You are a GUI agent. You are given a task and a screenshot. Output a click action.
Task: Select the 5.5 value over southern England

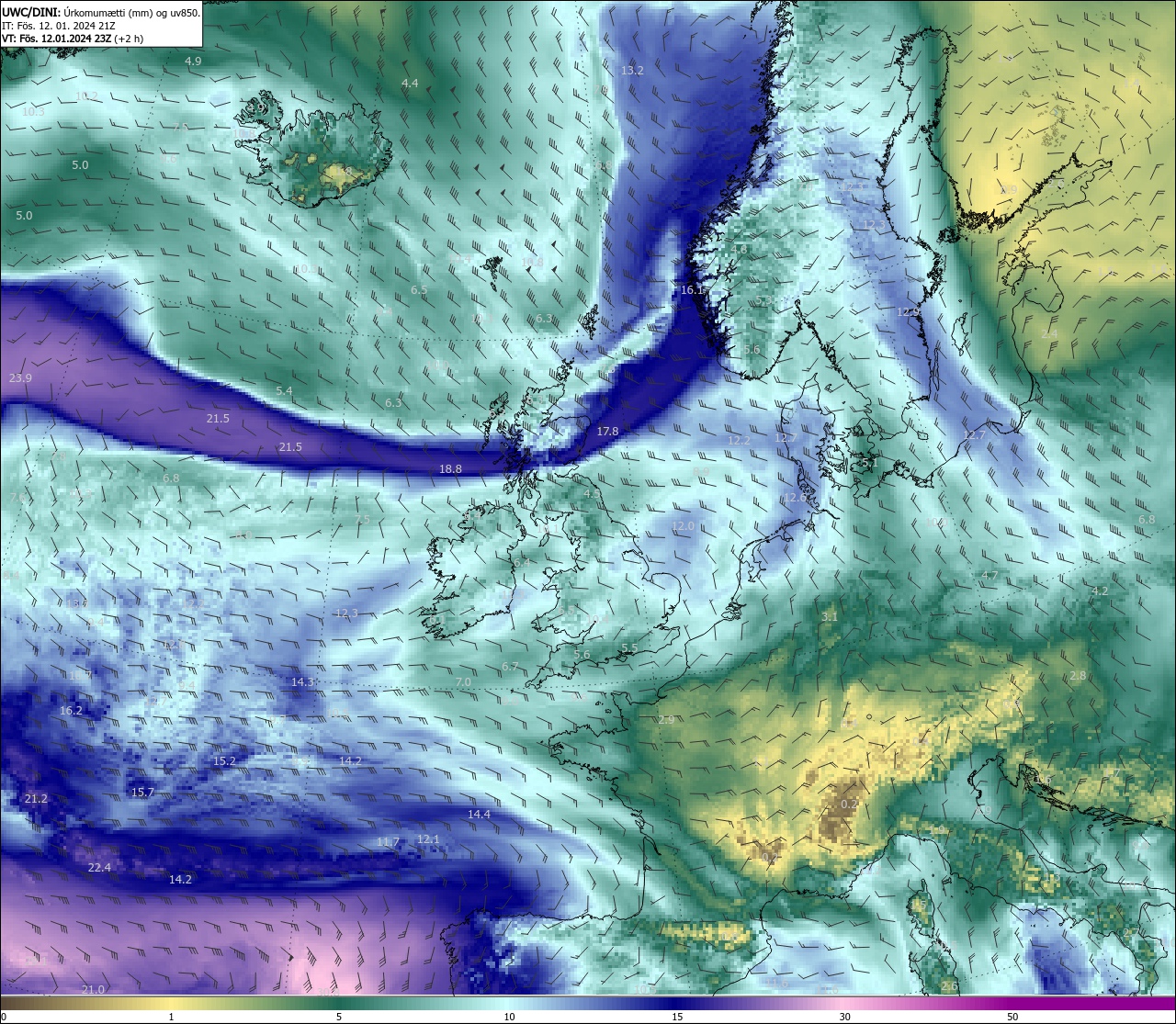(629, 647)
